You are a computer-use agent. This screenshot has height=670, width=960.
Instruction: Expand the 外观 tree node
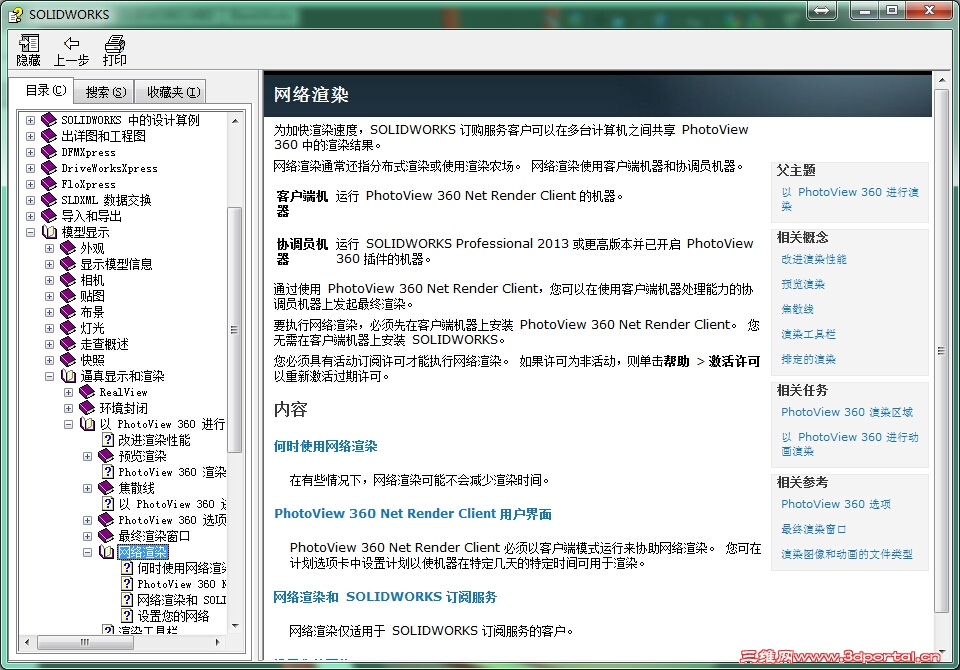49,248
